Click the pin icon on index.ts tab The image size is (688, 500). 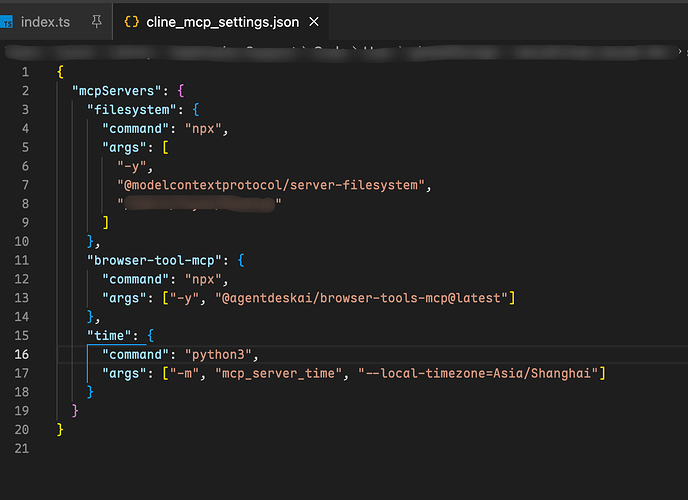point(97,21)
